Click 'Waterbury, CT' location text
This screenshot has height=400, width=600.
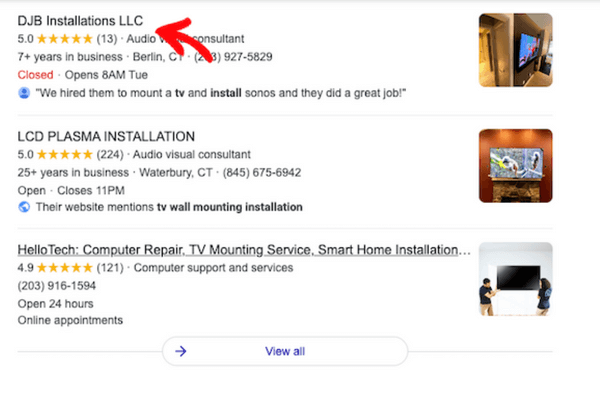click(x=176, y=172)
